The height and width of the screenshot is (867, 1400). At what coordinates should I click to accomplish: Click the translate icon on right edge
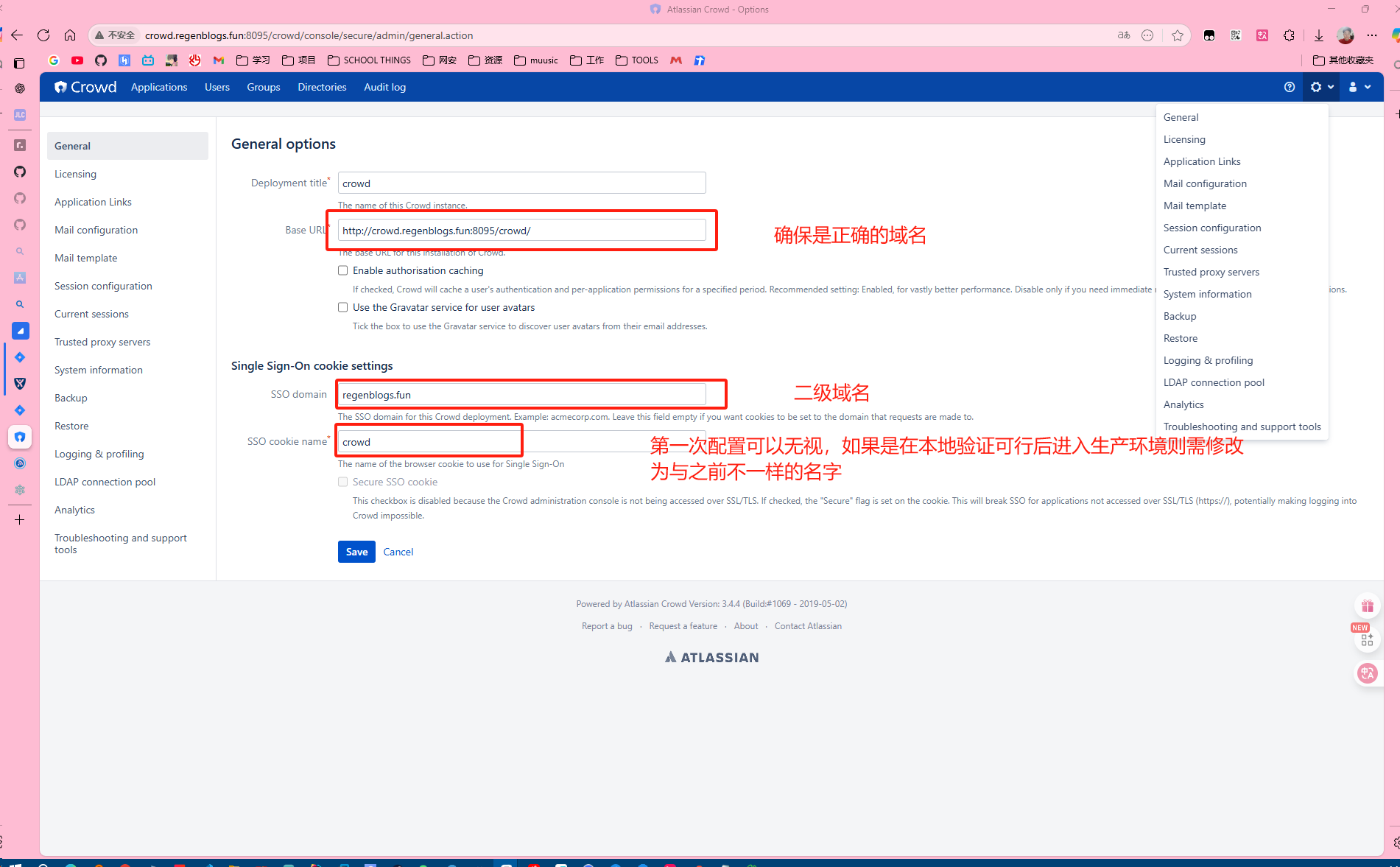pos(1367,673)
